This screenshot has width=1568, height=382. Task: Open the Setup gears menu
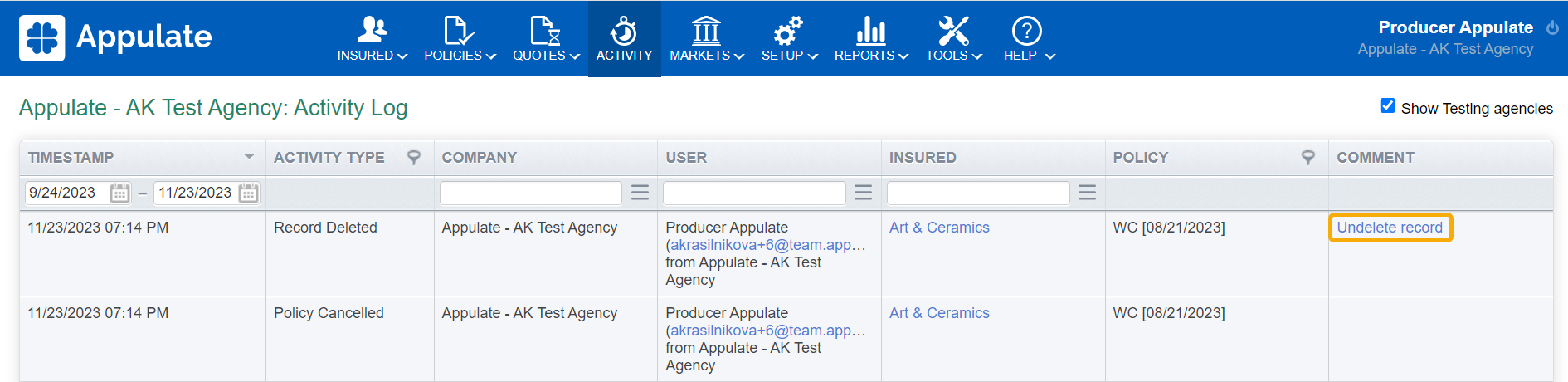pos(789,39)
